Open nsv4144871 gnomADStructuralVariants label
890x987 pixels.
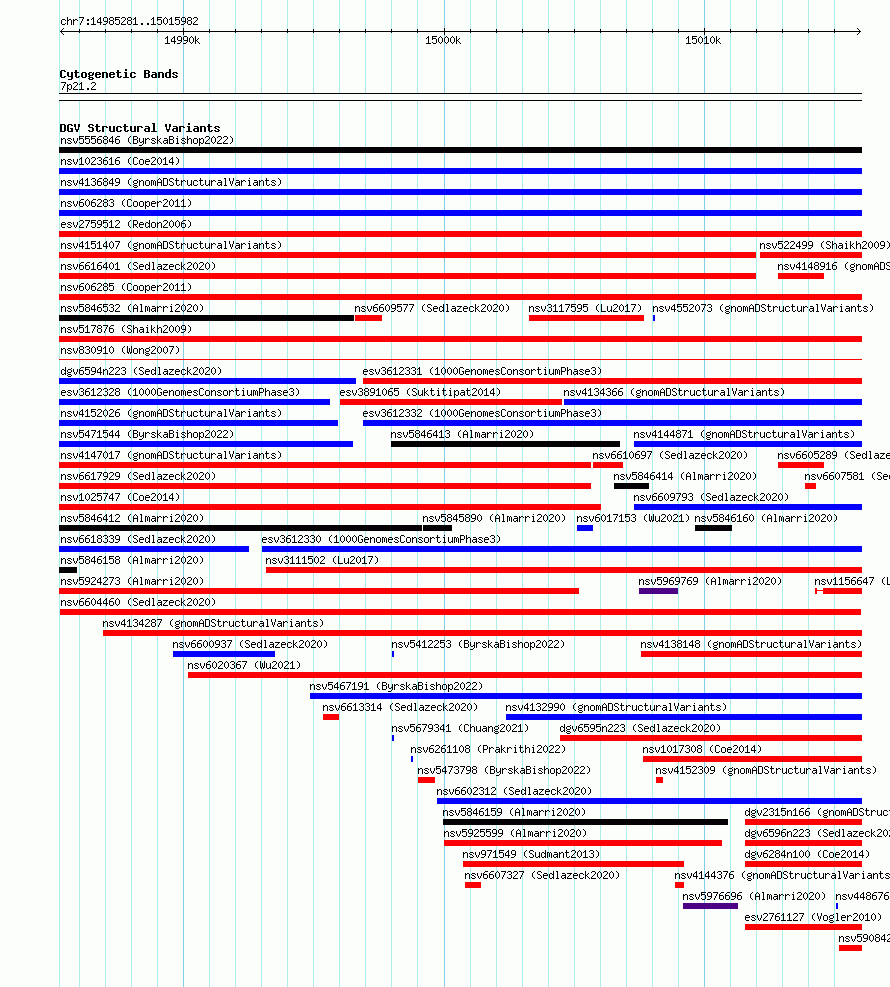click(744, 434)
